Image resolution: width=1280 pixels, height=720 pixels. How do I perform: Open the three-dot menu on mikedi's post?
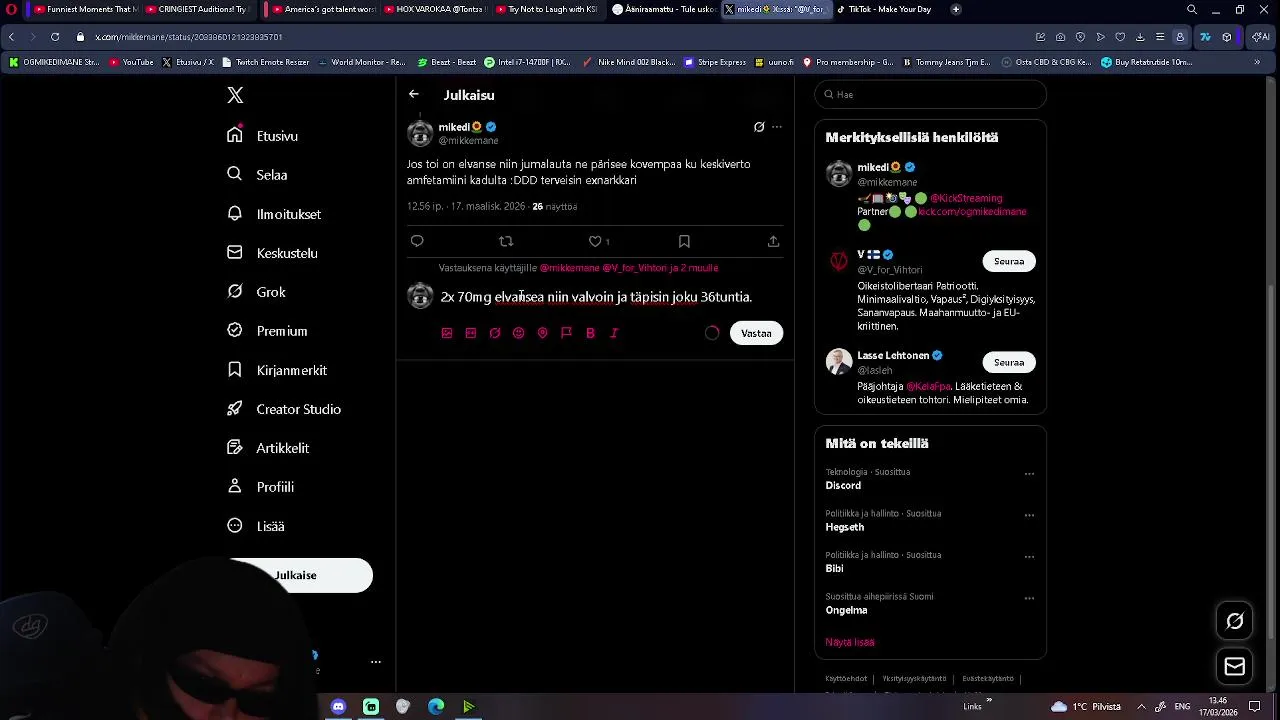pyautogui.click(x=777, y=127)
